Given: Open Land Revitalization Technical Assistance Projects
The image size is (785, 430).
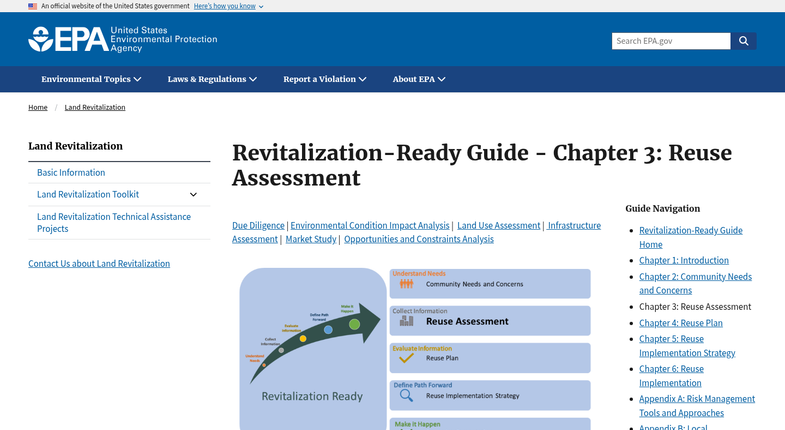Looking at the screenshot, I should coord(114,223).
